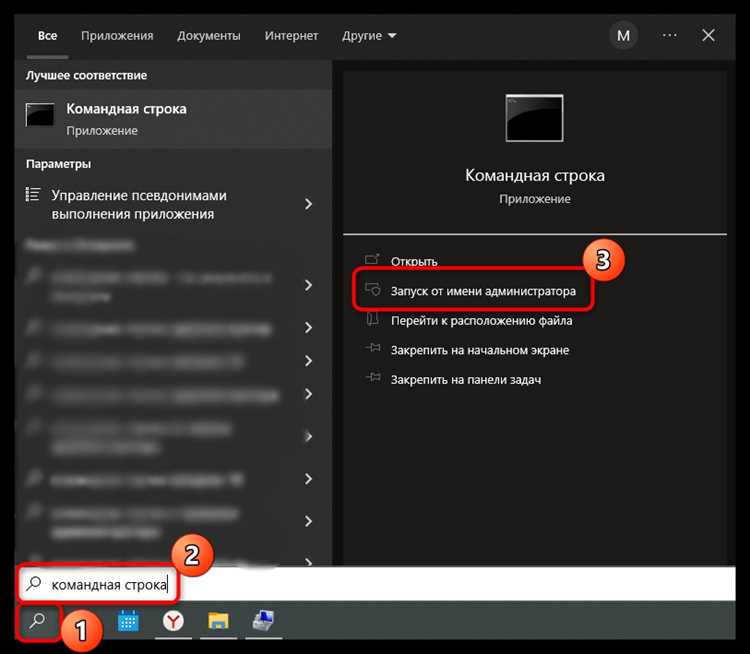Click the Командная строка title in preview pane
The height and width of the screenshot is (654, 750).
tap(535, 176)
